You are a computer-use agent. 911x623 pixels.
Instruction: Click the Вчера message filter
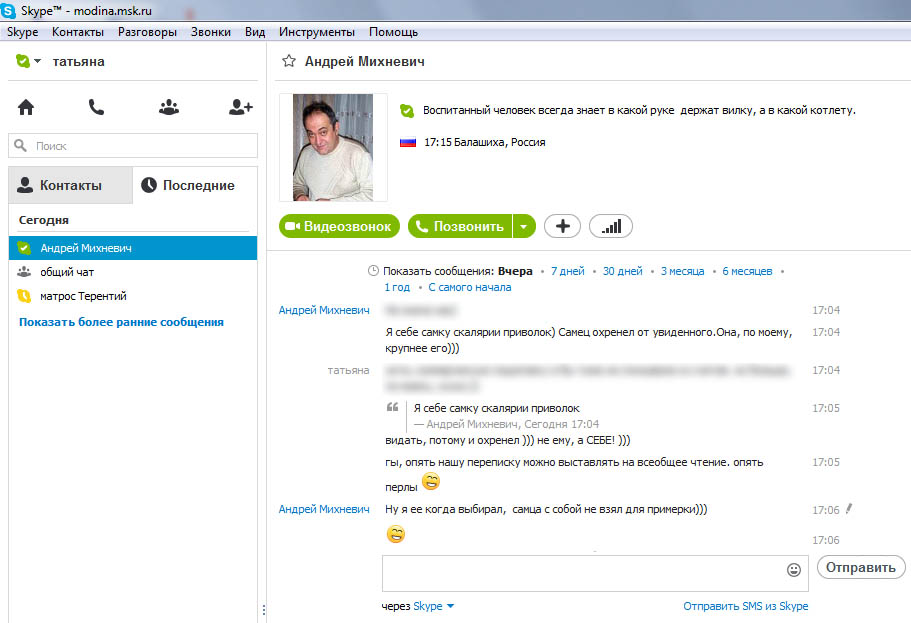tap(515, 271)
